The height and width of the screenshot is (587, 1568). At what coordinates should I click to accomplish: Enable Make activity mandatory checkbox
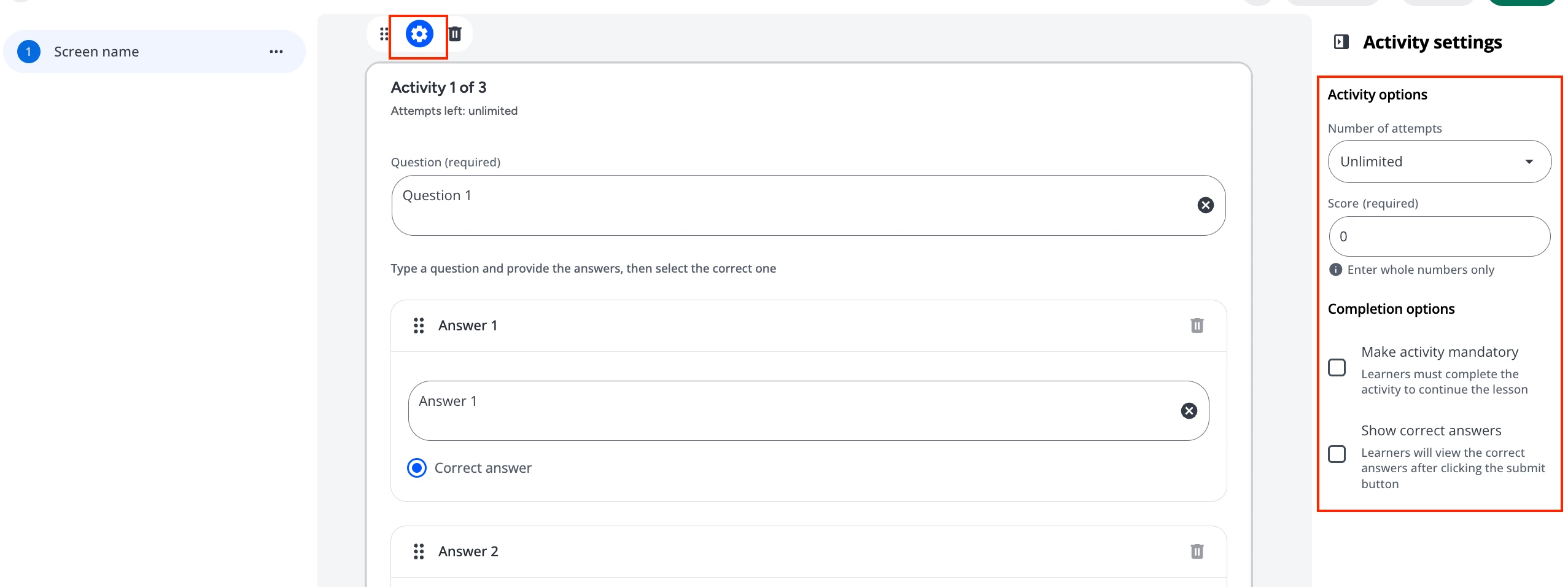point(1337,367)
